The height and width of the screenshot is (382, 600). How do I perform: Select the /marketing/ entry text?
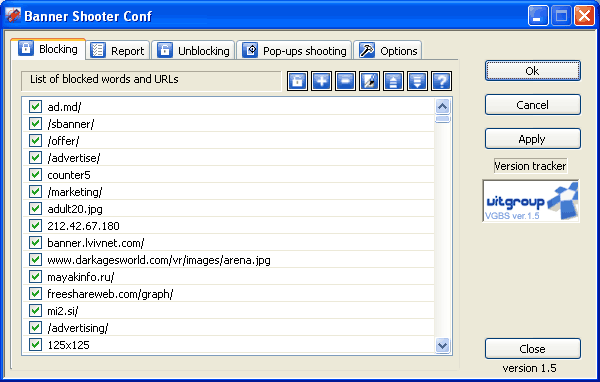click(x=75, y=192)
